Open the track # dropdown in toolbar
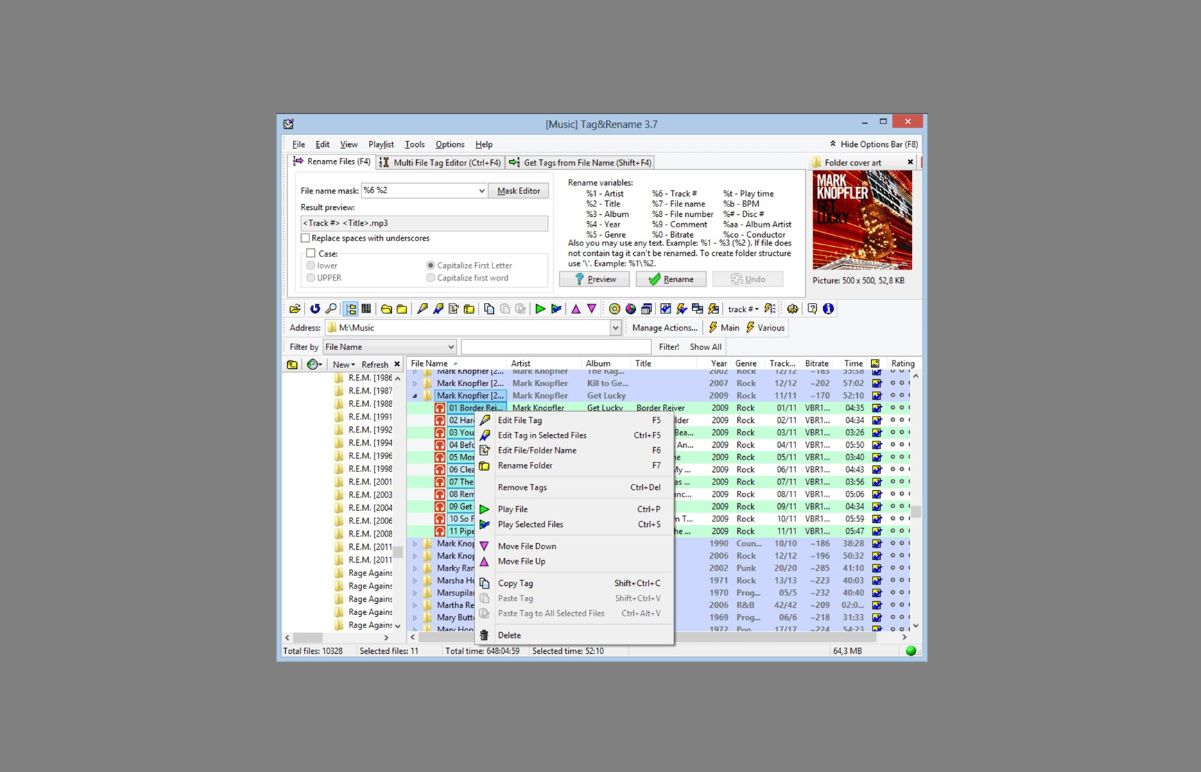Viewport: 1201px width, 772px height. point(743,309)
